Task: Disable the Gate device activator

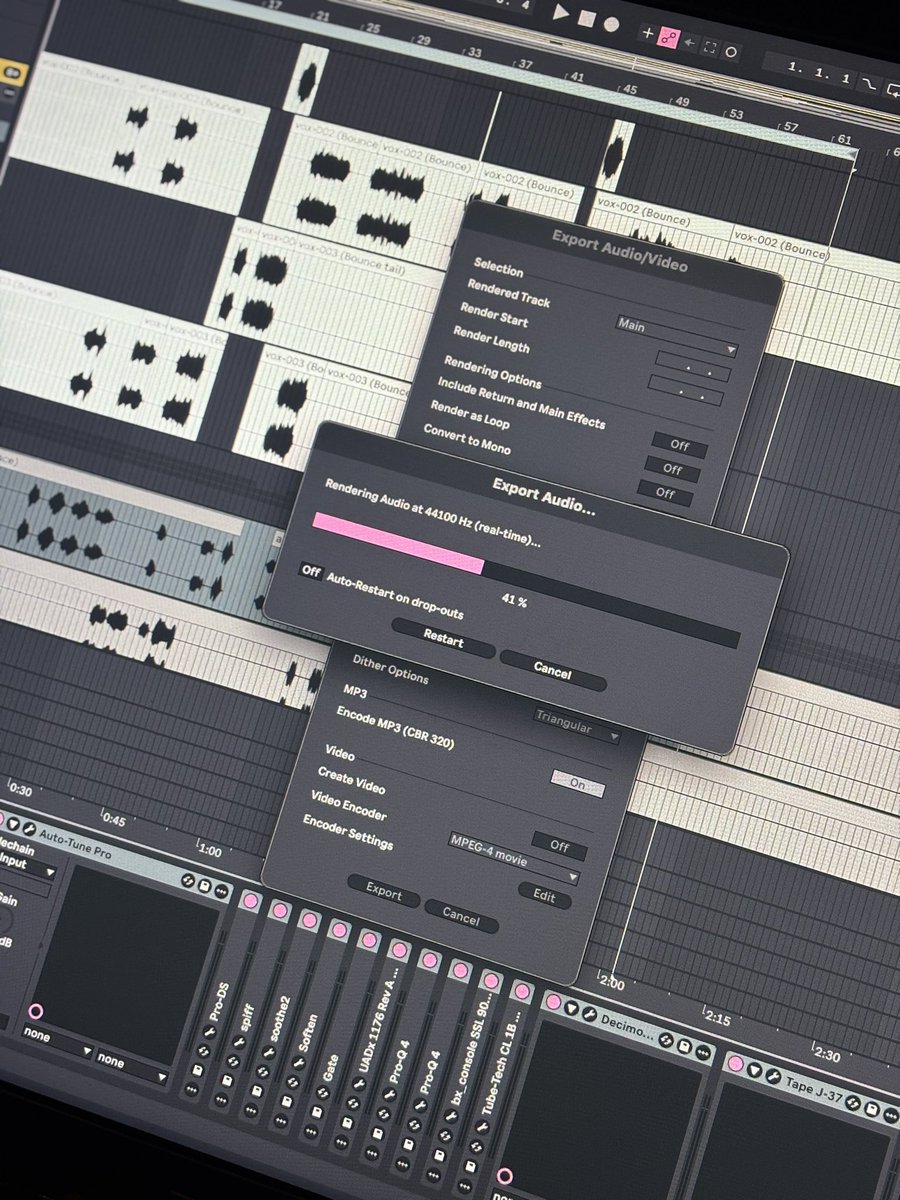Action: point(369,940)
